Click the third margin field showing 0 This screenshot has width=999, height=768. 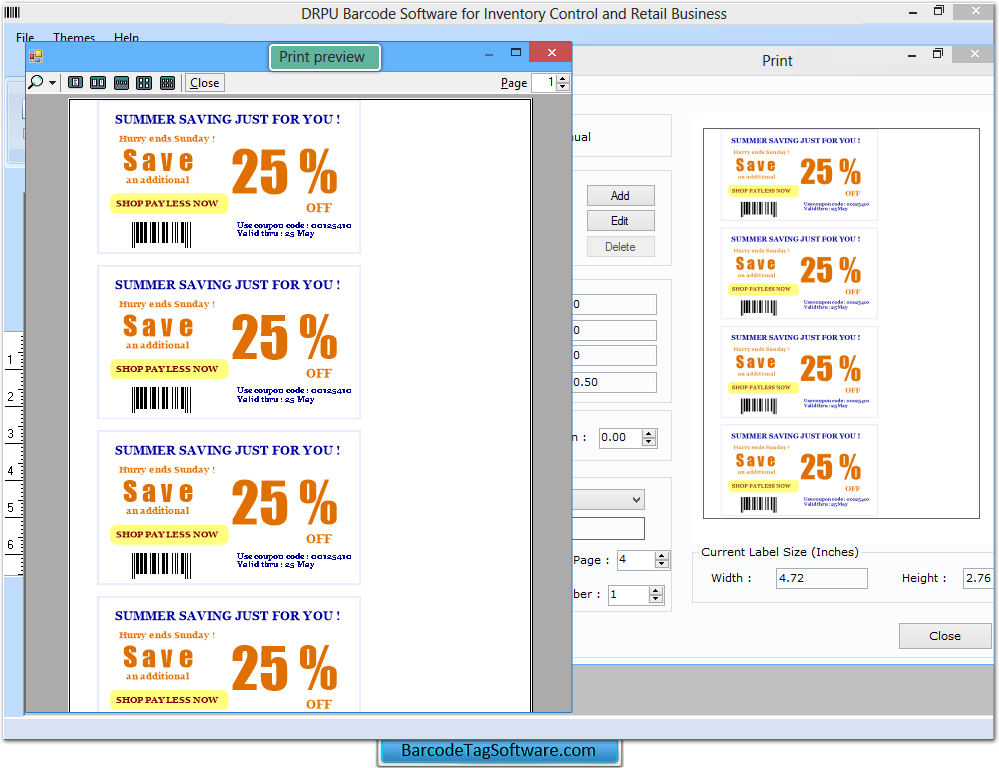pos(614,356)
